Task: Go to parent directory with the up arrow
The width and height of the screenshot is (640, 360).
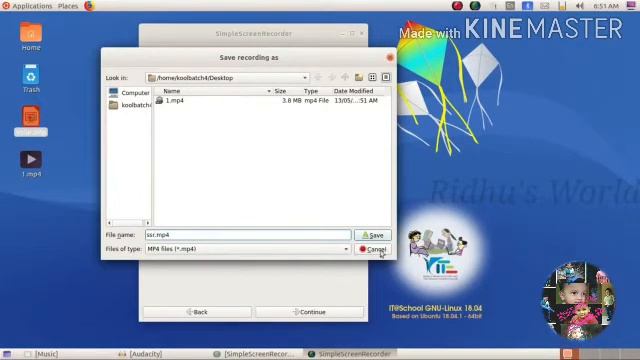Action: (345, 77)
